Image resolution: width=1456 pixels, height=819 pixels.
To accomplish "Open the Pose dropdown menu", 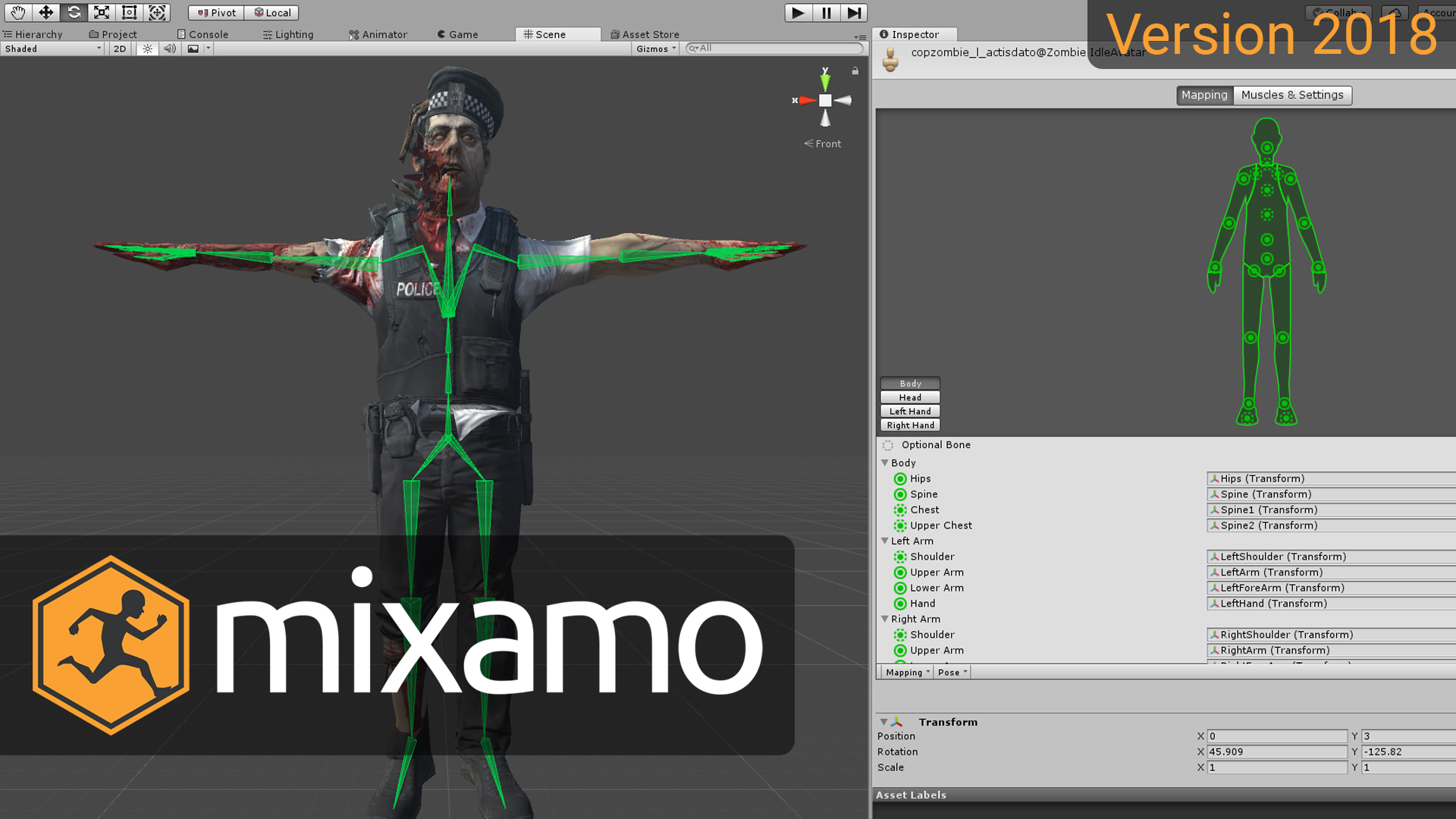I will [x=952, y=673].
